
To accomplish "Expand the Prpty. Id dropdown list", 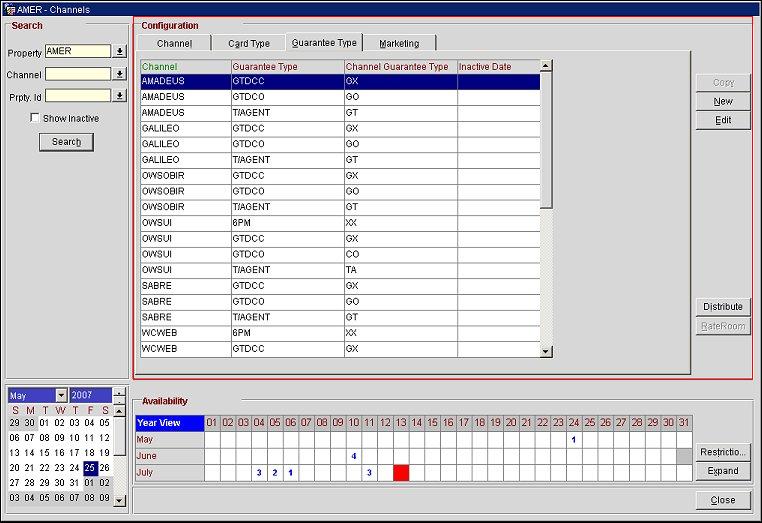I will tap(120, 96).
